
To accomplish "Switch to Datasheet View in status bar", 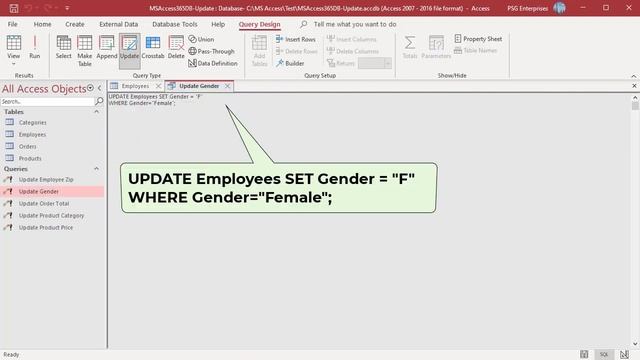I will pyautogui.click(x=584, y=354).
